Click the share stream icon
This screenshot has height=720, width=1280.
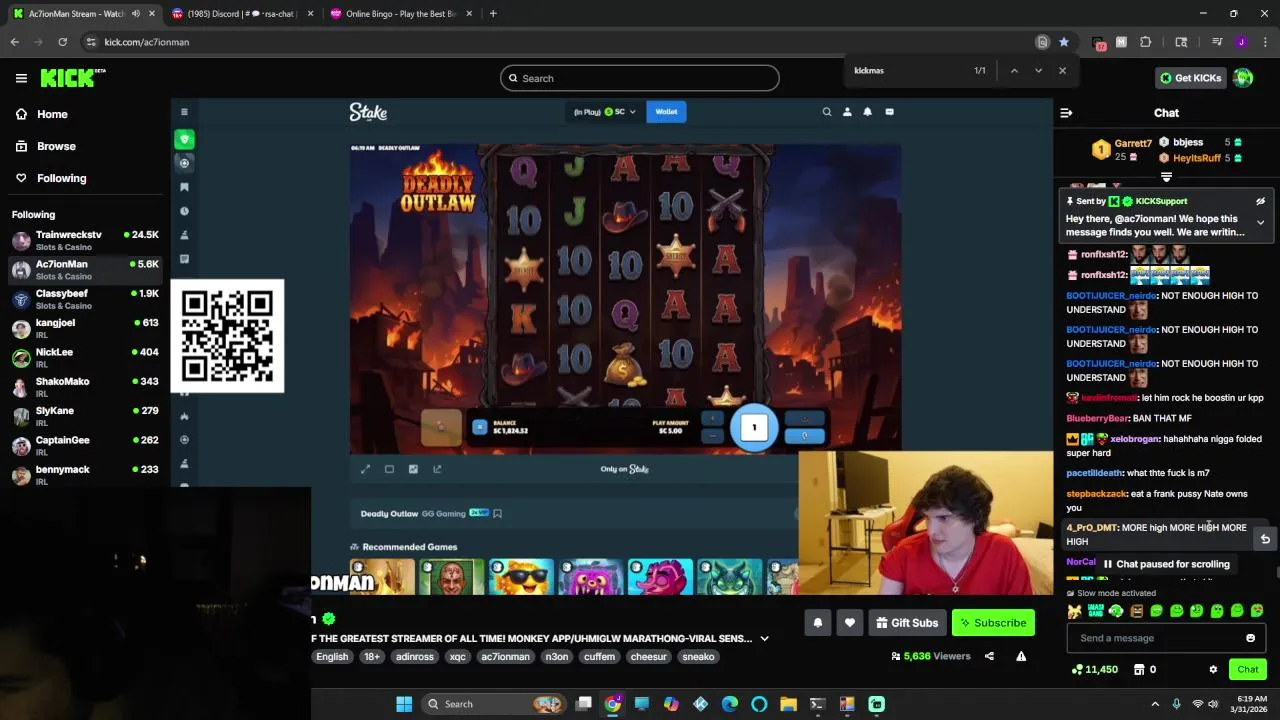pyautogui.click(x=989, y=656)
